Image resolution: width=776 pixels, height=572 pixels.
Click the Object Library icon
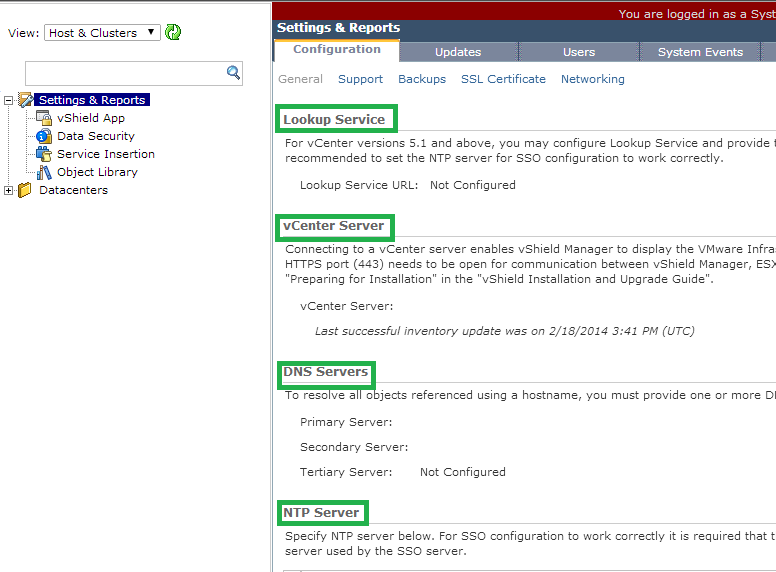pyautogui.click(x=44, y=172)
